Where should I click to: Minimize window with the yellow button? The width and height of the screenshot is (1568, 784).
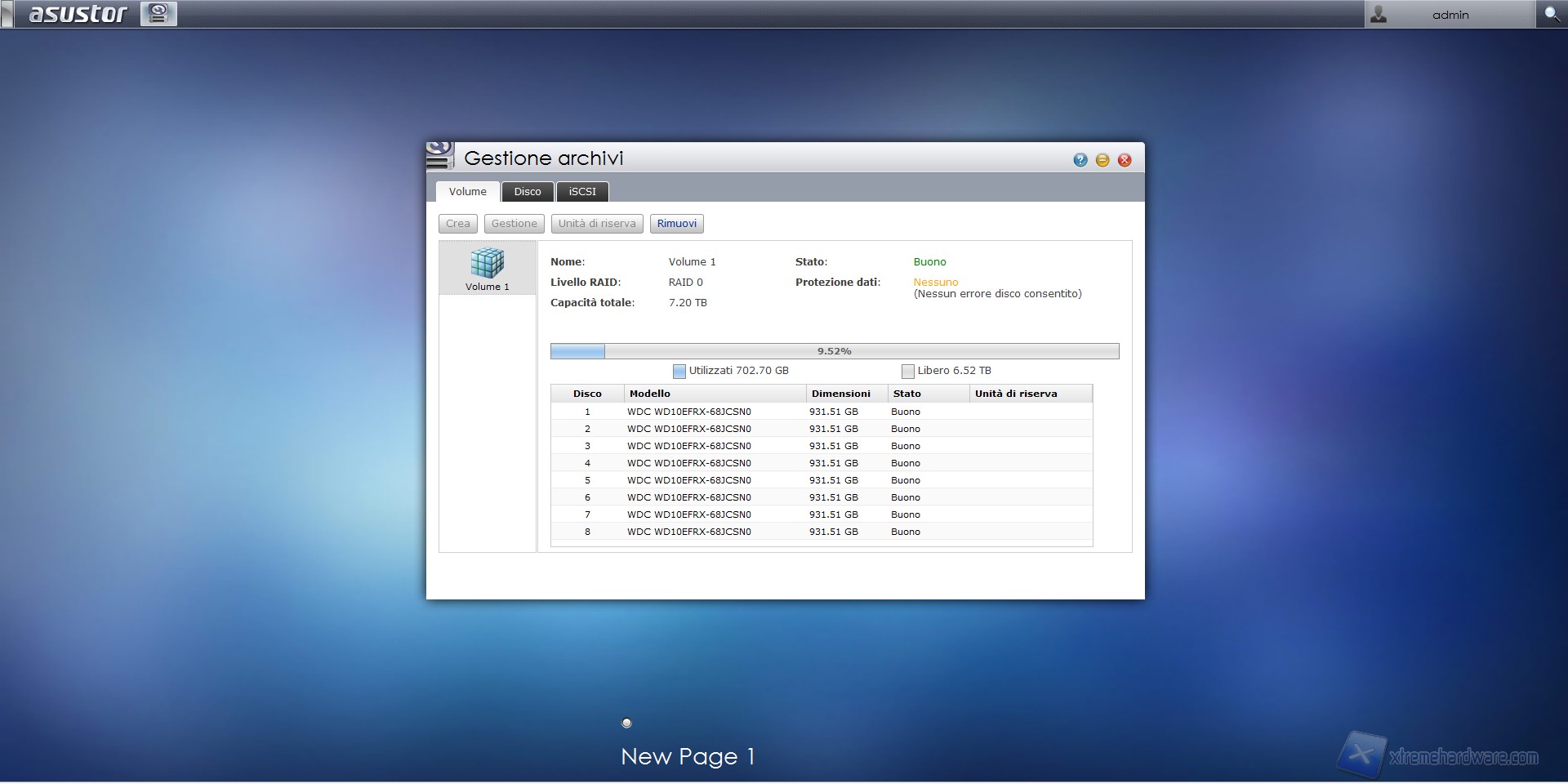[x=1102, y=160]
